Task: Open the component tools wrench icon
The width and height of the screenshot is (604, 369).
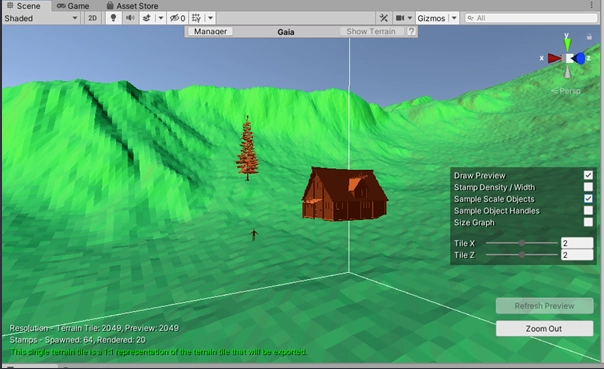Action: click(x=383, y=18)
